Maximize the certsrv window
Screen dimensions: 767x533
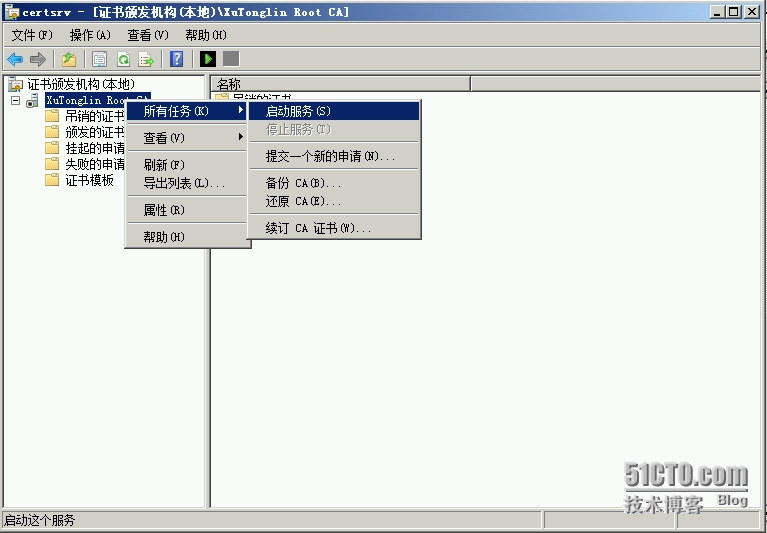(733, 12)
